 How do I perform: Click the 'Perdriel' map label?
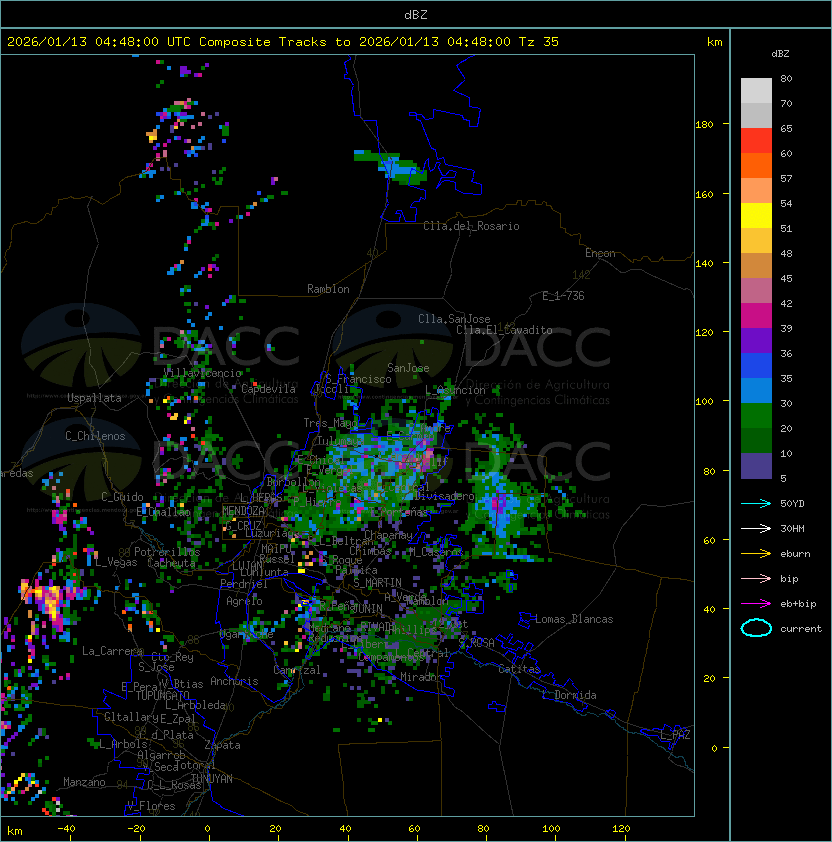pyautogui.click(x=244, y=583)
